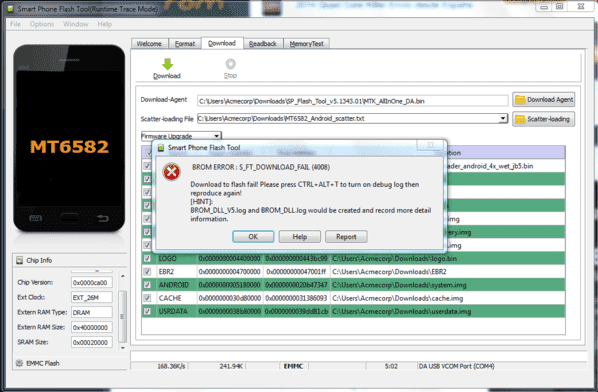Uncheck the CACHE partition checkbox
The width and height of the screenshot is (598, 392).
click(147, 298)
